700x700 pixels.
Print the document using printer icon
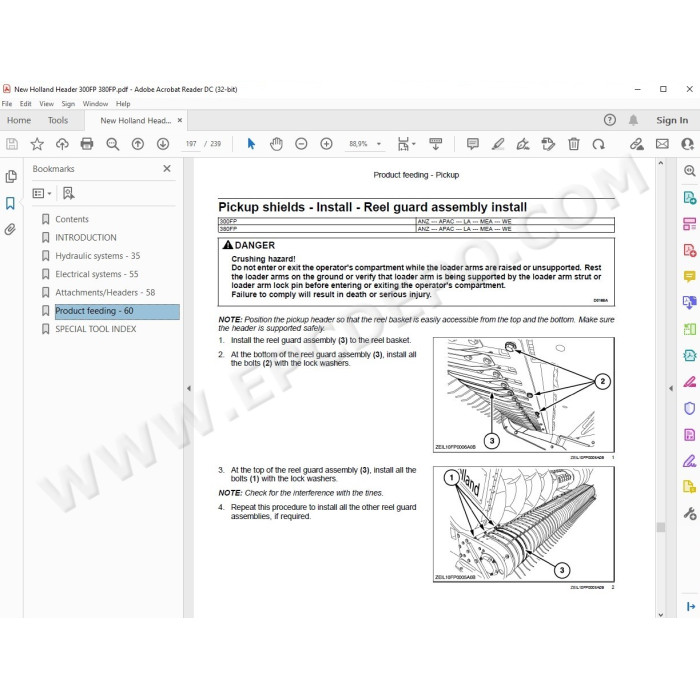[87, 144]
